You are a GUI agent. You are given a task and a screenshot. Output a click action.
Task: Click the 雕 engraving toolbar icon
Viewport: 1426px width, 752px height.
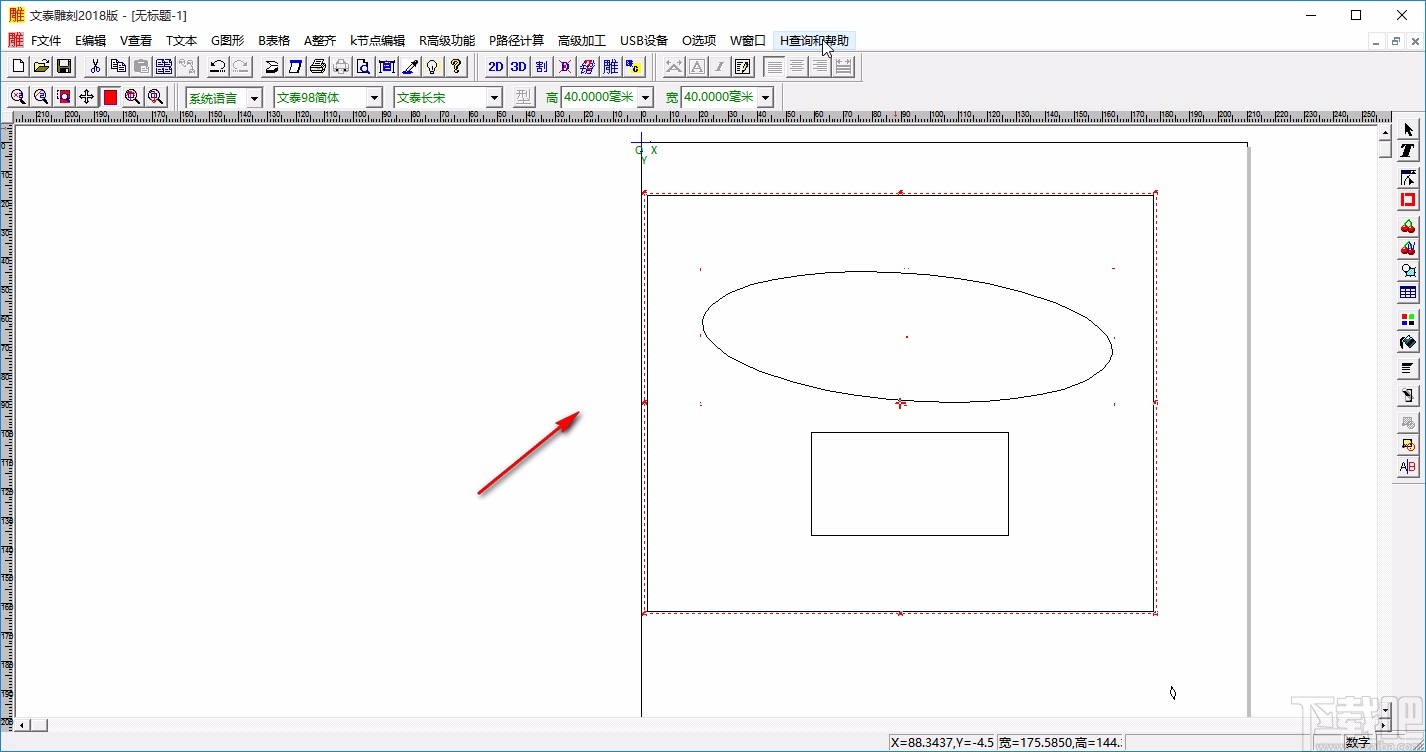click(x=610, y=67)
